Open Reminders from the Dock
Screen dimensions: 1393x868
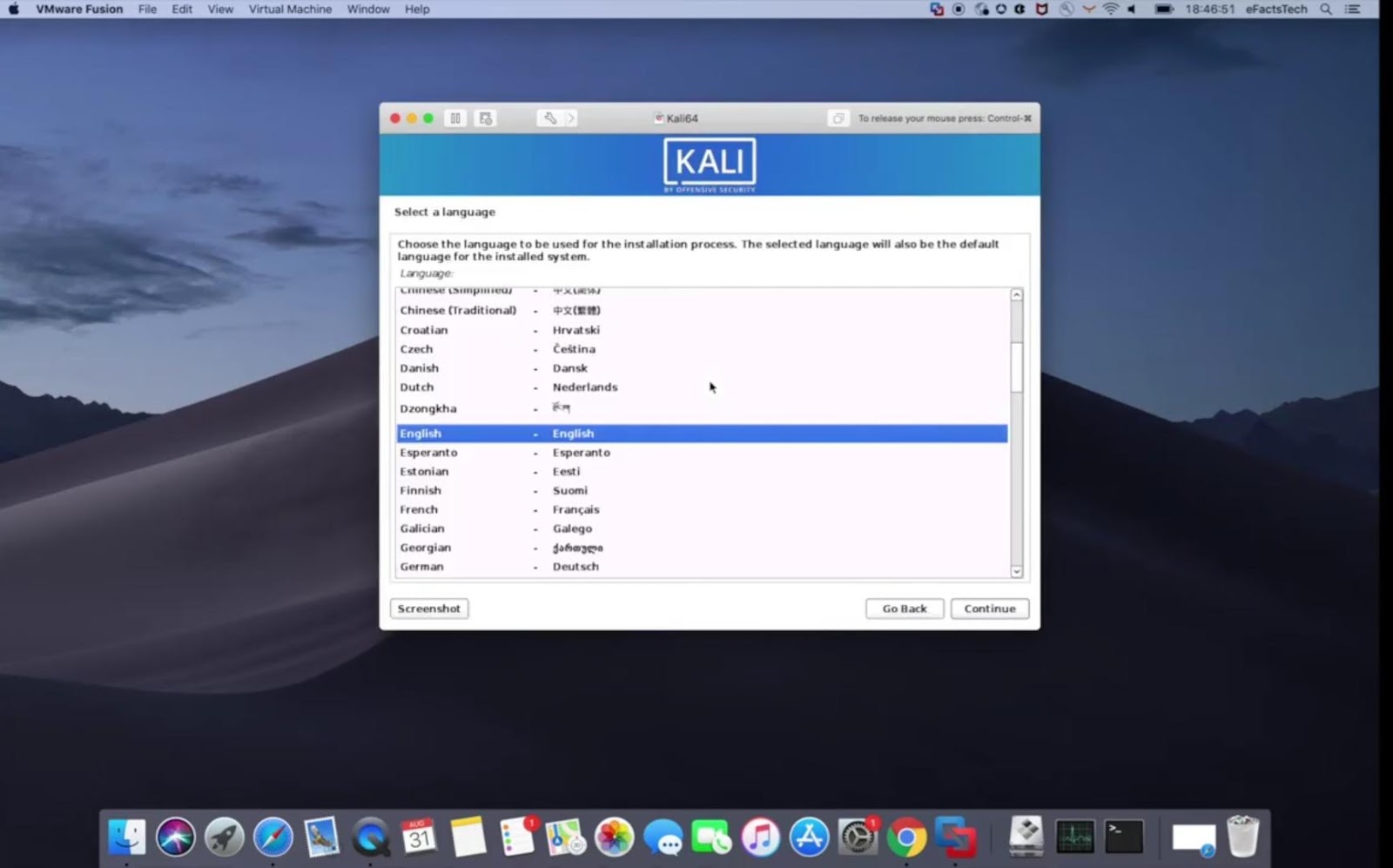pos(517,838)
